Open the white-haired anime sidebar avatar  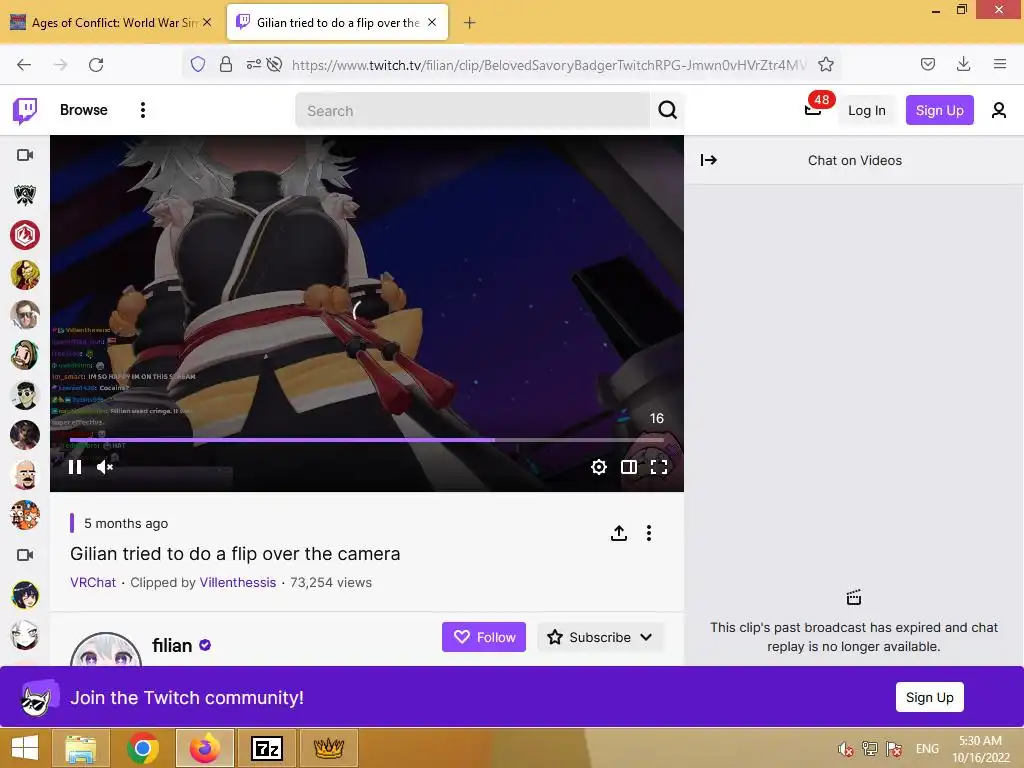click(x=25, y=635)
